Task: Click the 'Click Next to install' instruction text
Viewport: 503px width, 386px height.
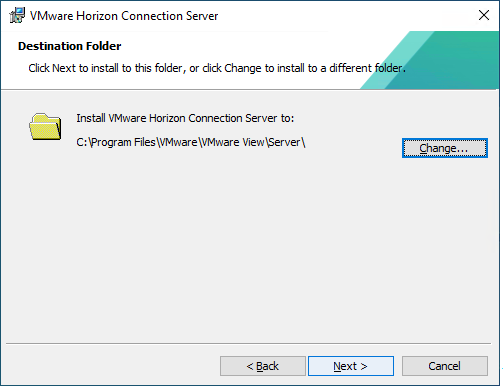Action: [x=217, y=68]
